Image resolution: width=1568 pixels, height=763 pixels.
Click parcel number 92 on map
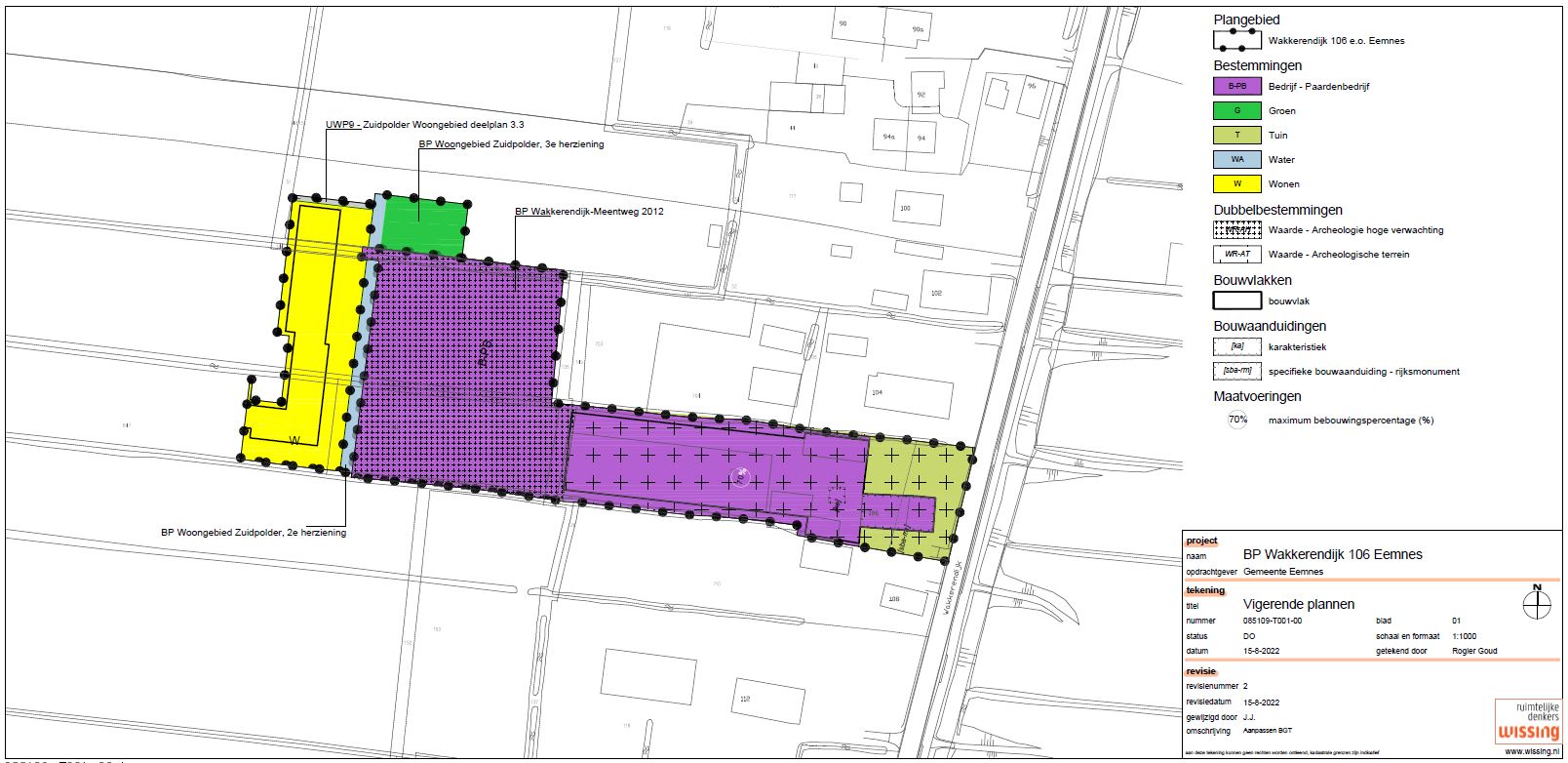[x=921, y=95]
